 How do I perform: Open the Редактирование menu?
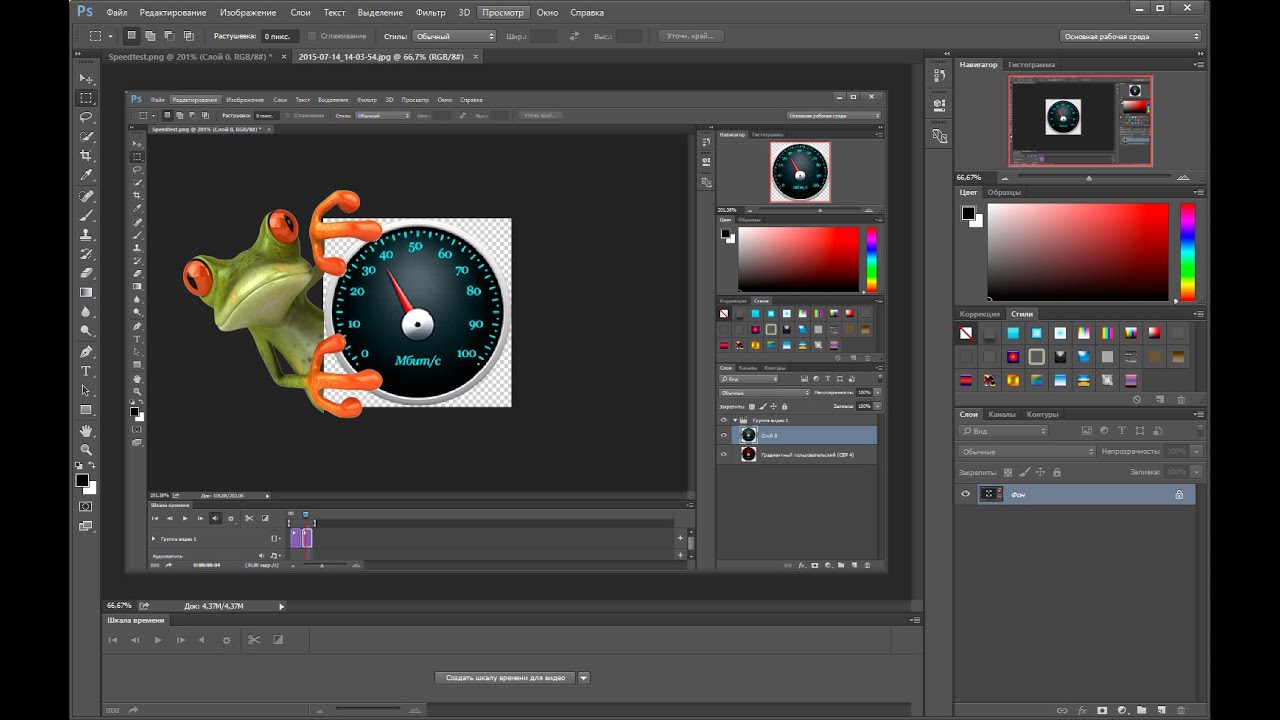(x=173, y=13)
